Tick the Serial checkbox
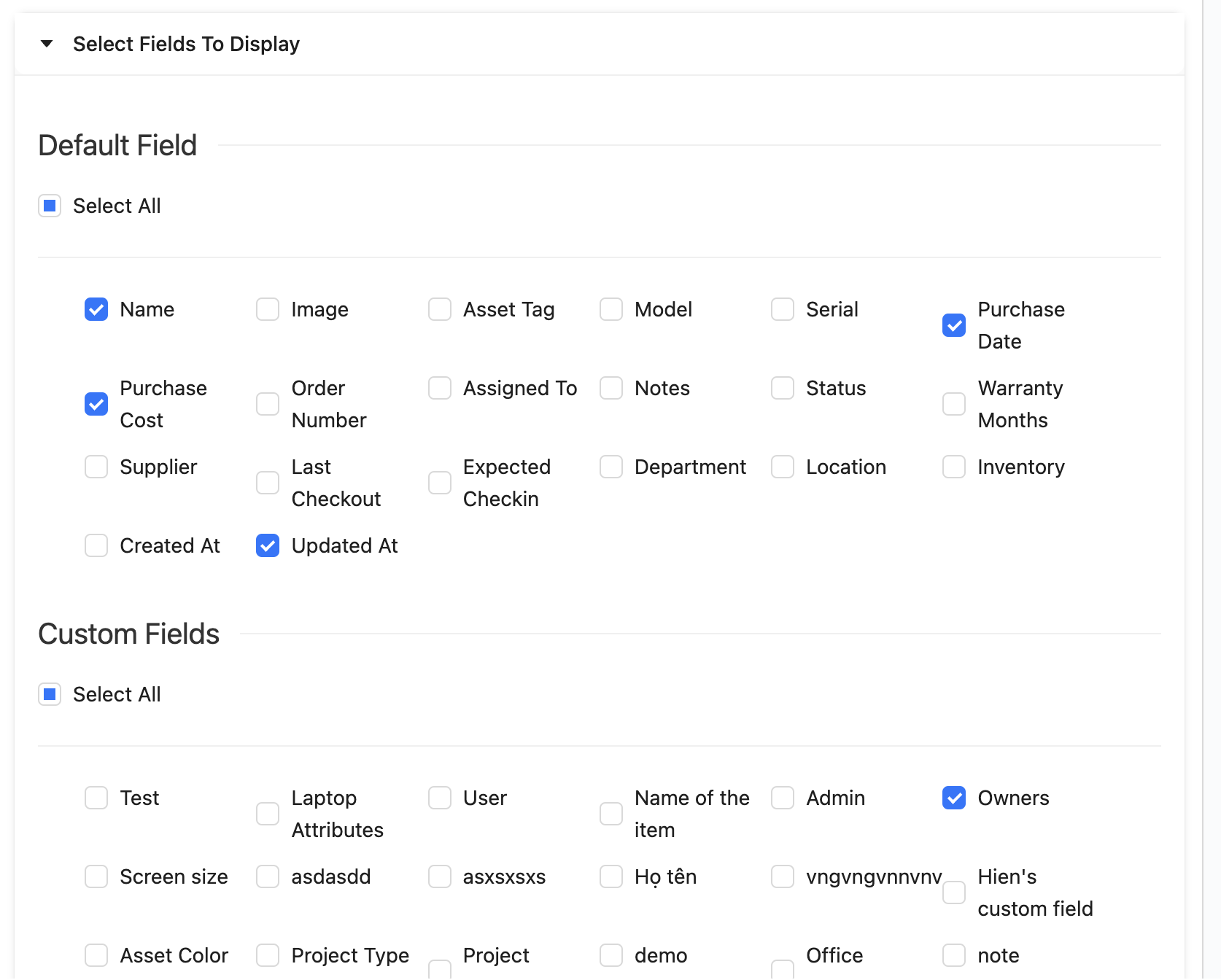The image size is (1221, 980). (783, 310)
